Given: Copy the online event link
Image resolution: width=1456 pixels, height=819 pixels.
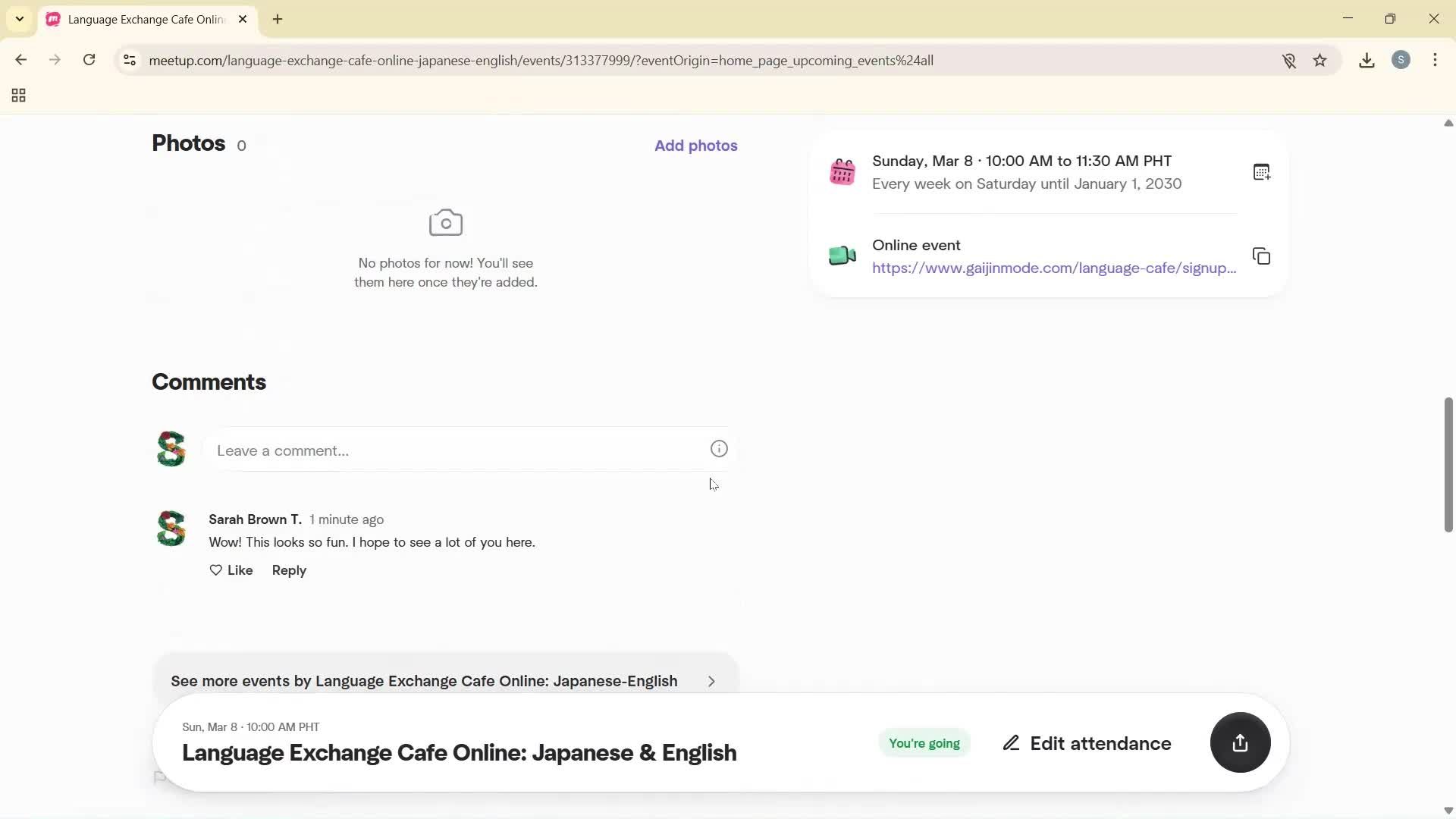Looking at the screenshot, I should [x=1261, y=256].
